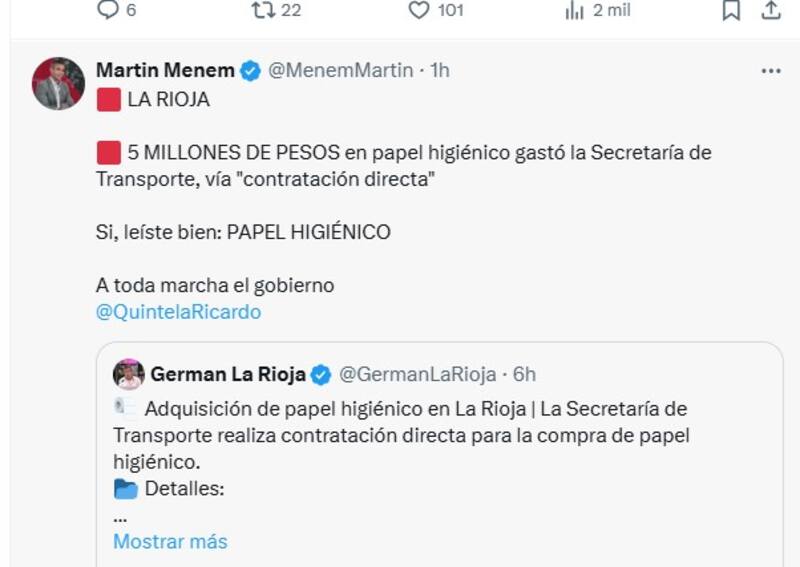
Task: Click the retweet icon with 22
Action: coord(263,10)
